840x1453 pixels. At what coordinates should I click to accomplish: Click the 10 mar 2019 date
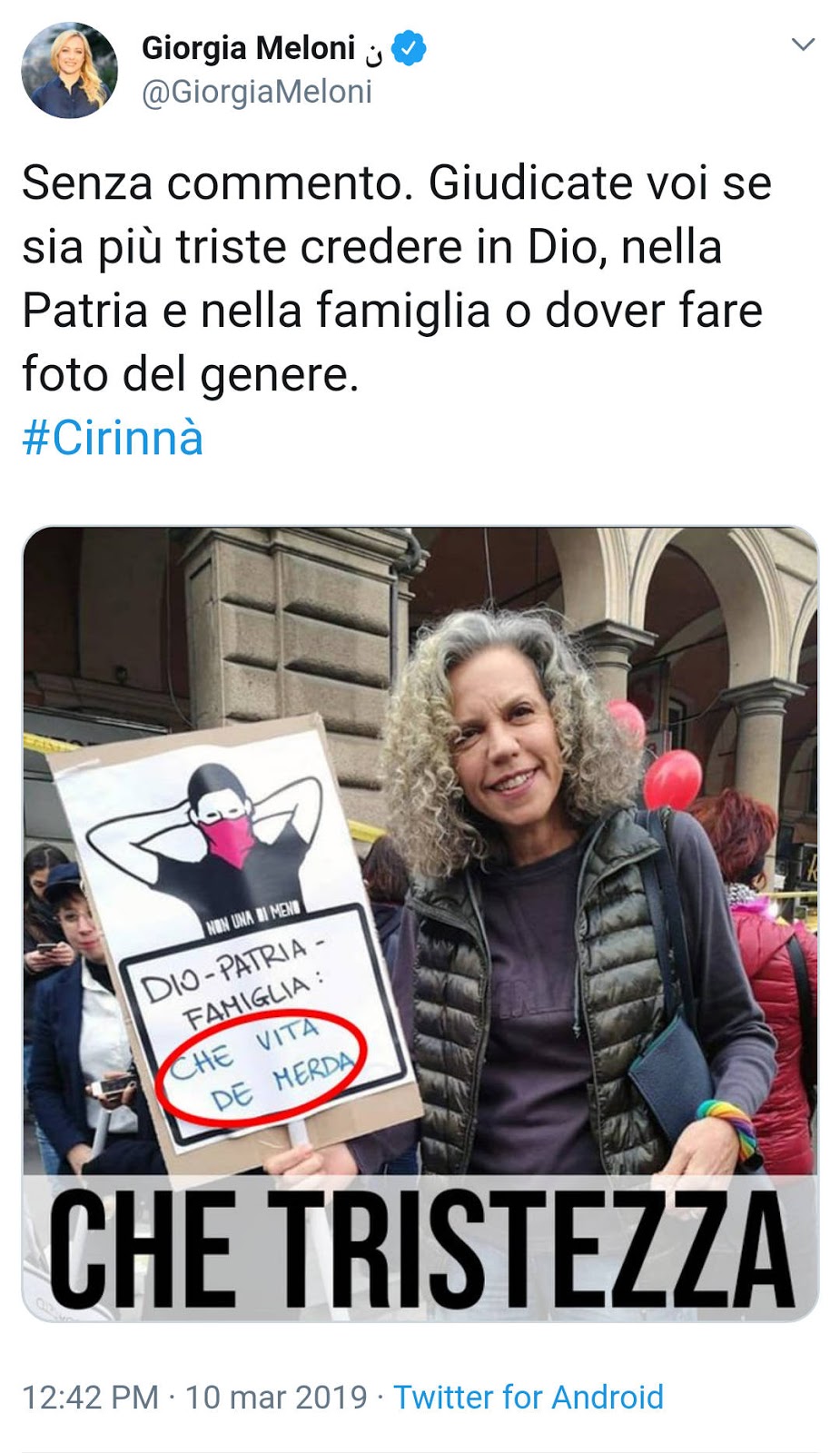pos(276,1397)
